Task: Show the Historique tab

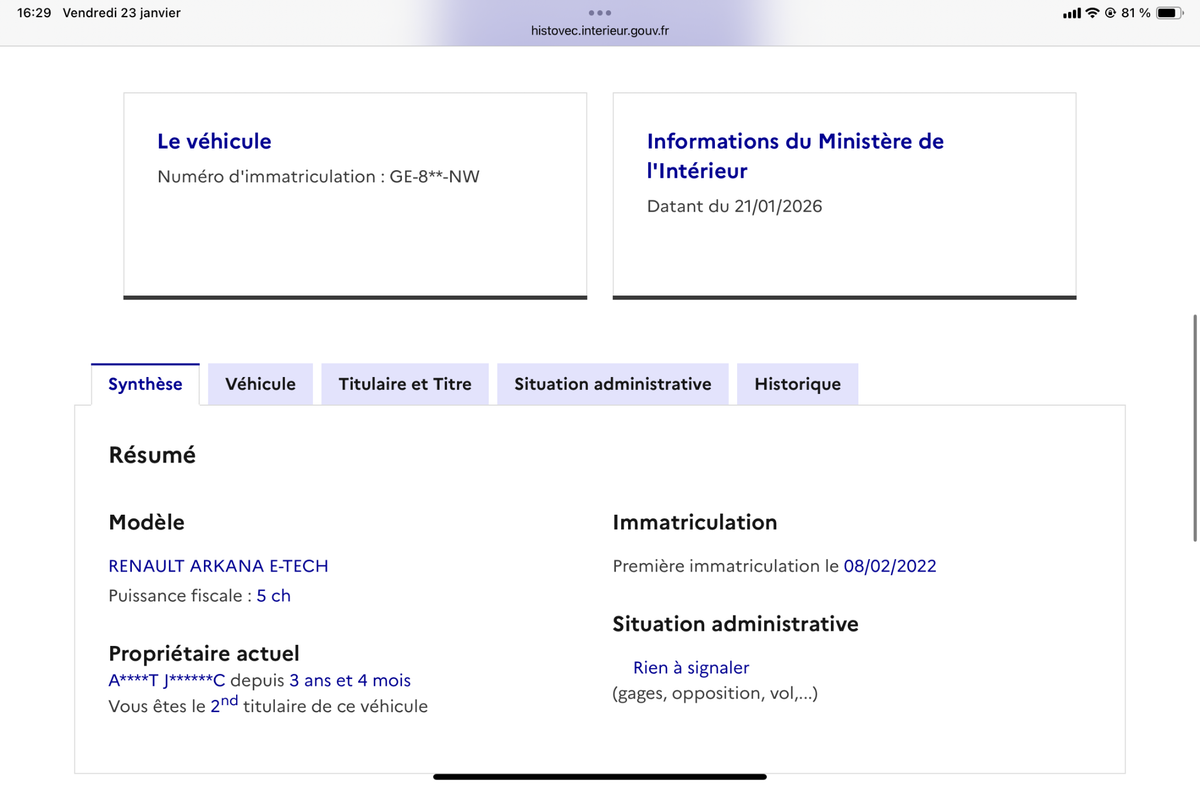Action: click(x=797, y=384)
